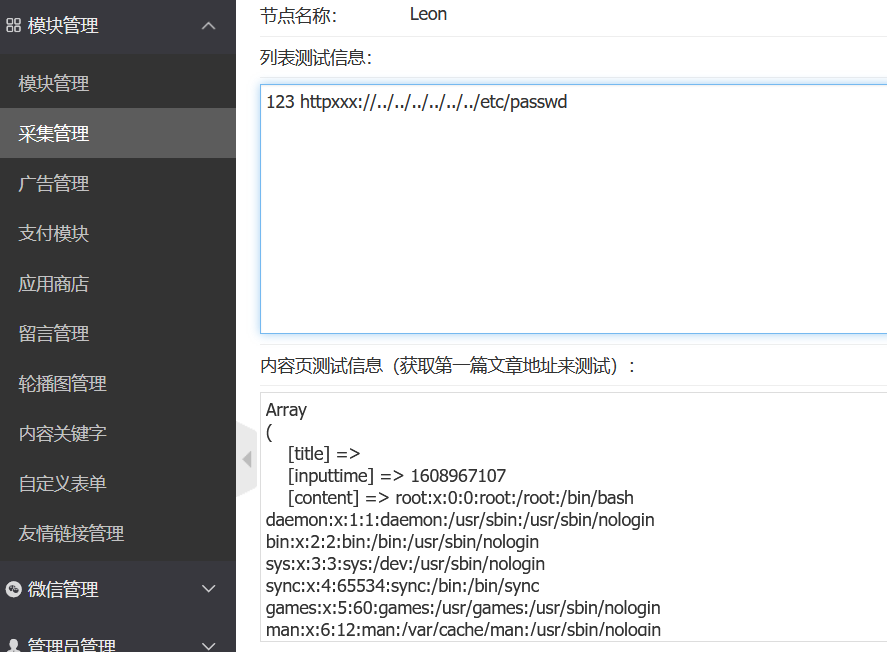
Task: Open 内容关键字 sidebar entry
Action: pos(118,433)
